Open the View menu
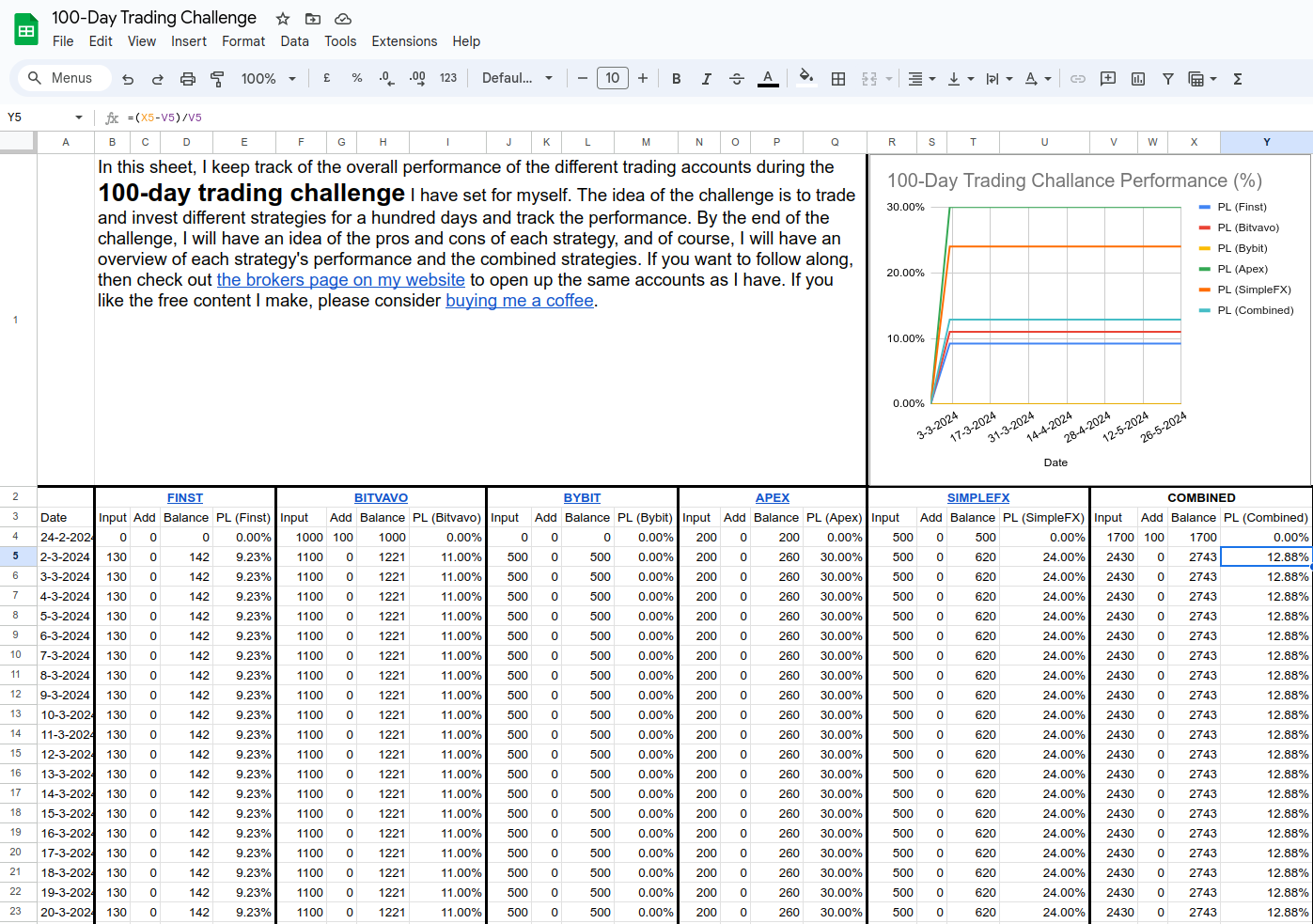1313x924 pixels. pyautogui.click(x=142, y=41)
